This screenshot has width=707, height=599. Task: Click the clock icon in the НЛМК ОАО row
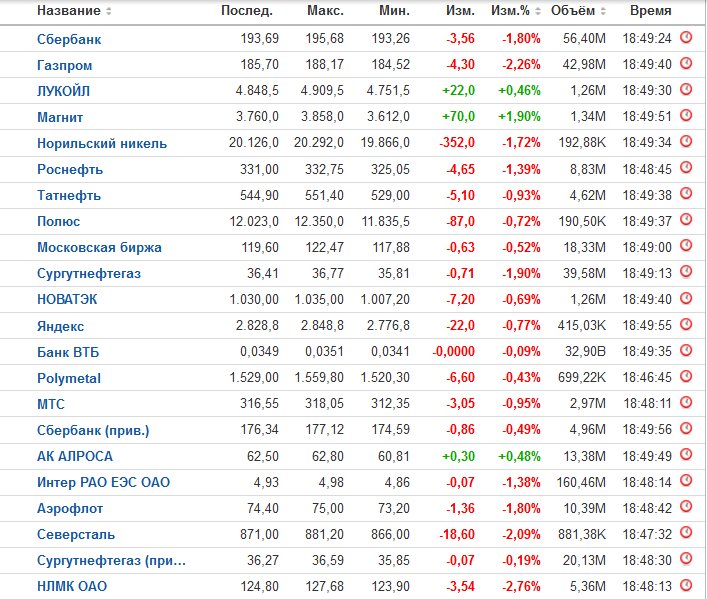click(x=686, y=585)
